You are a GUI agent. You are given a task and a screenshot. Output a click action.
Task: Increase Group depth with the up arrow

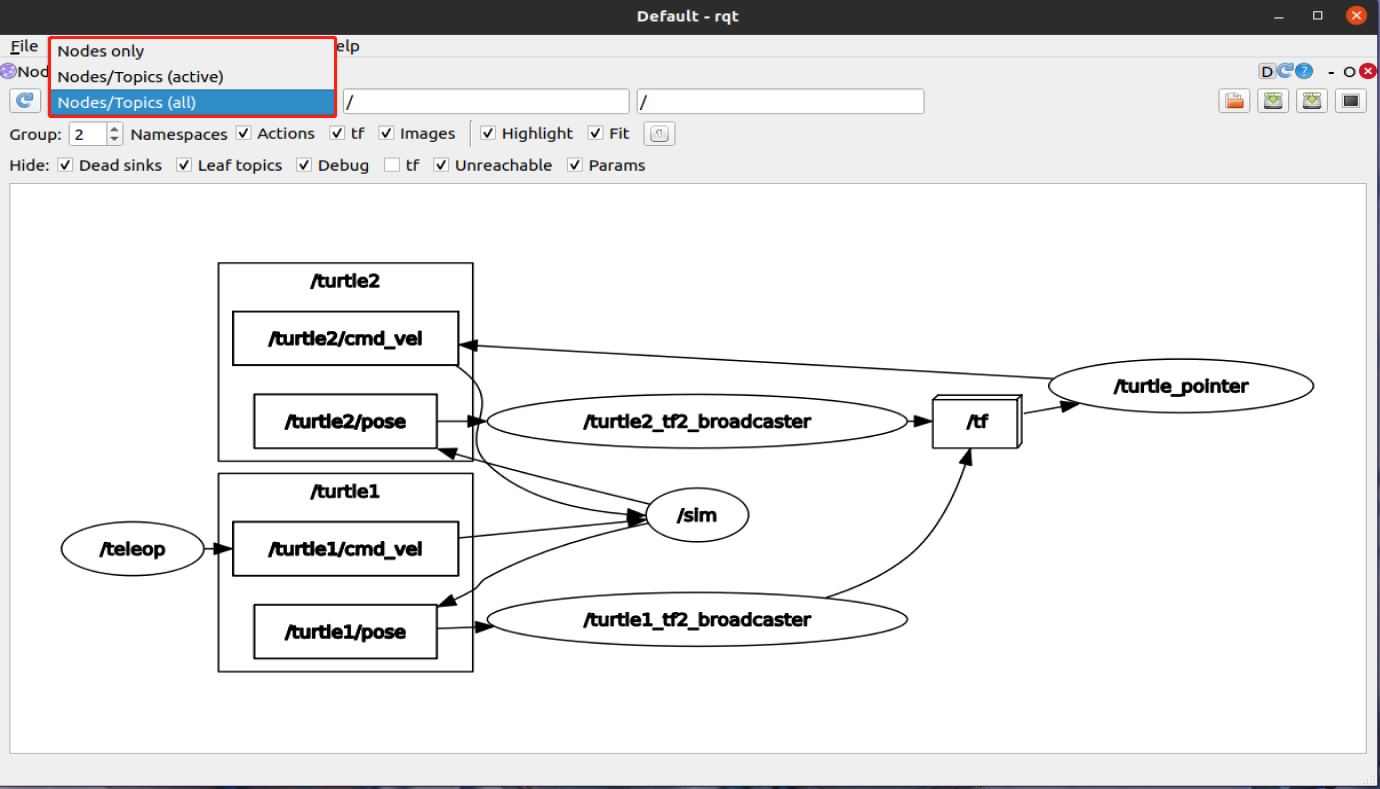tap(114, 128)
